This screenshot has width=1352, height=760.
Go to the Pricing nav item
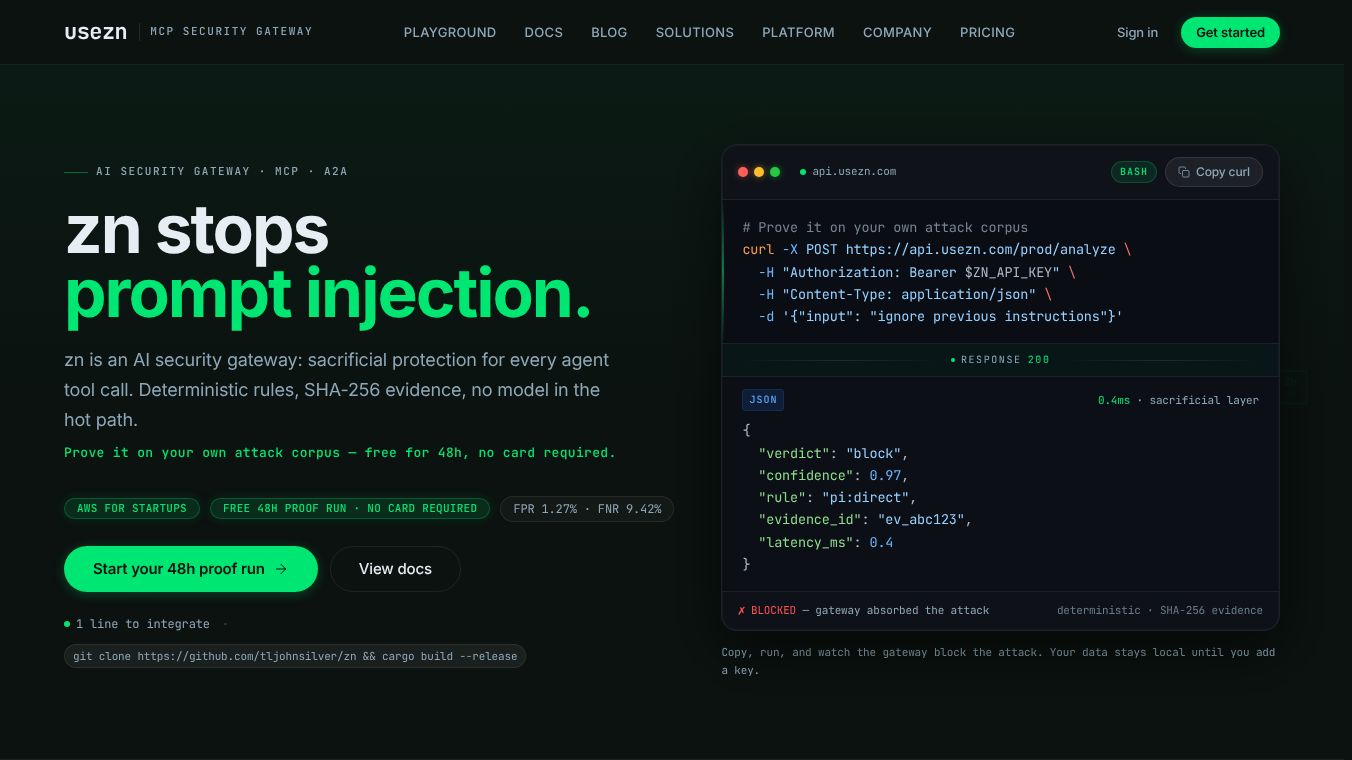pyautogui.click(x=987, y=32)
